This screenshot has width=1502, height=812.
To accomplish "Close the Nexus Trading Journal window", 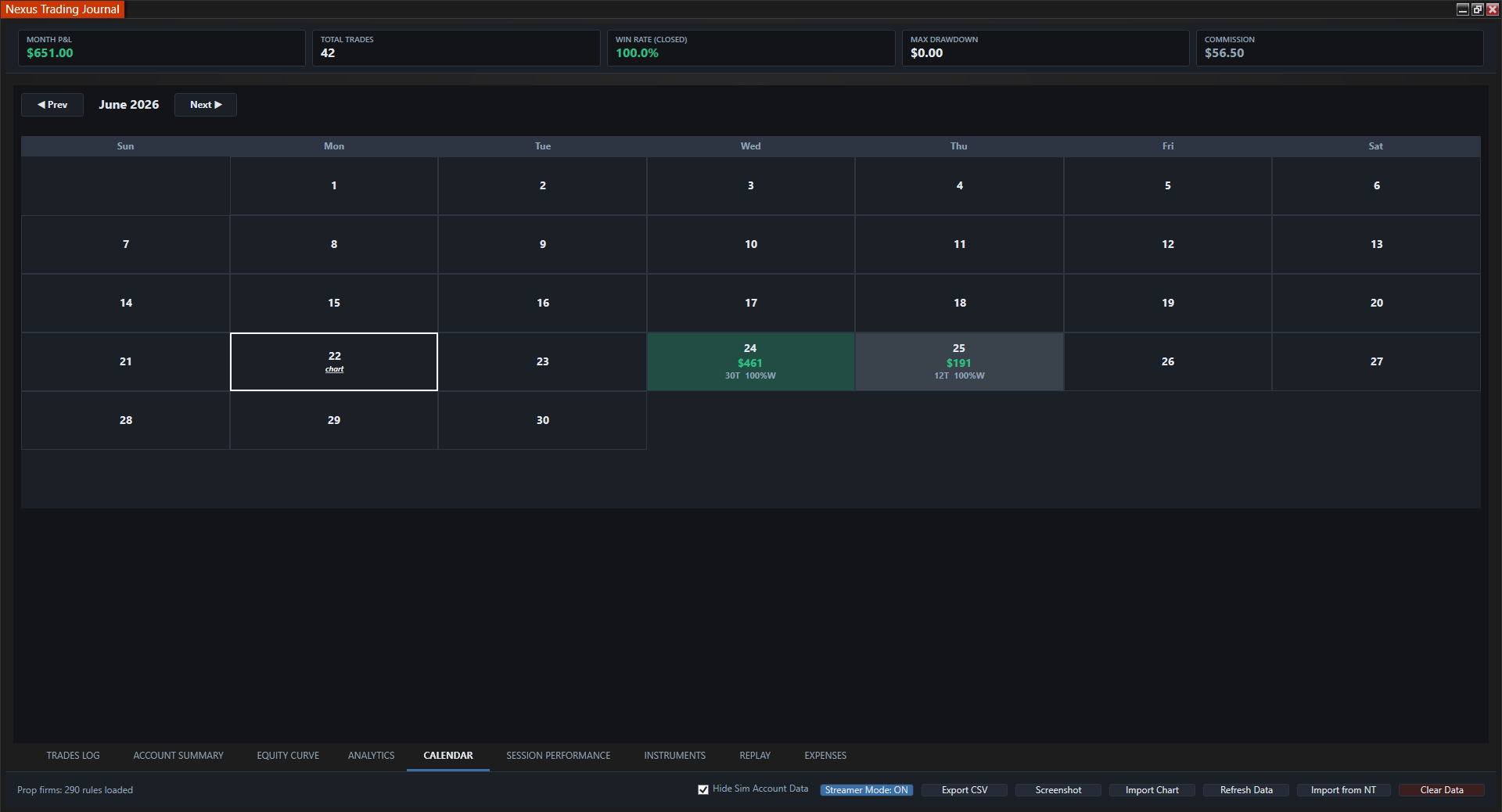I will [1493, 9].
